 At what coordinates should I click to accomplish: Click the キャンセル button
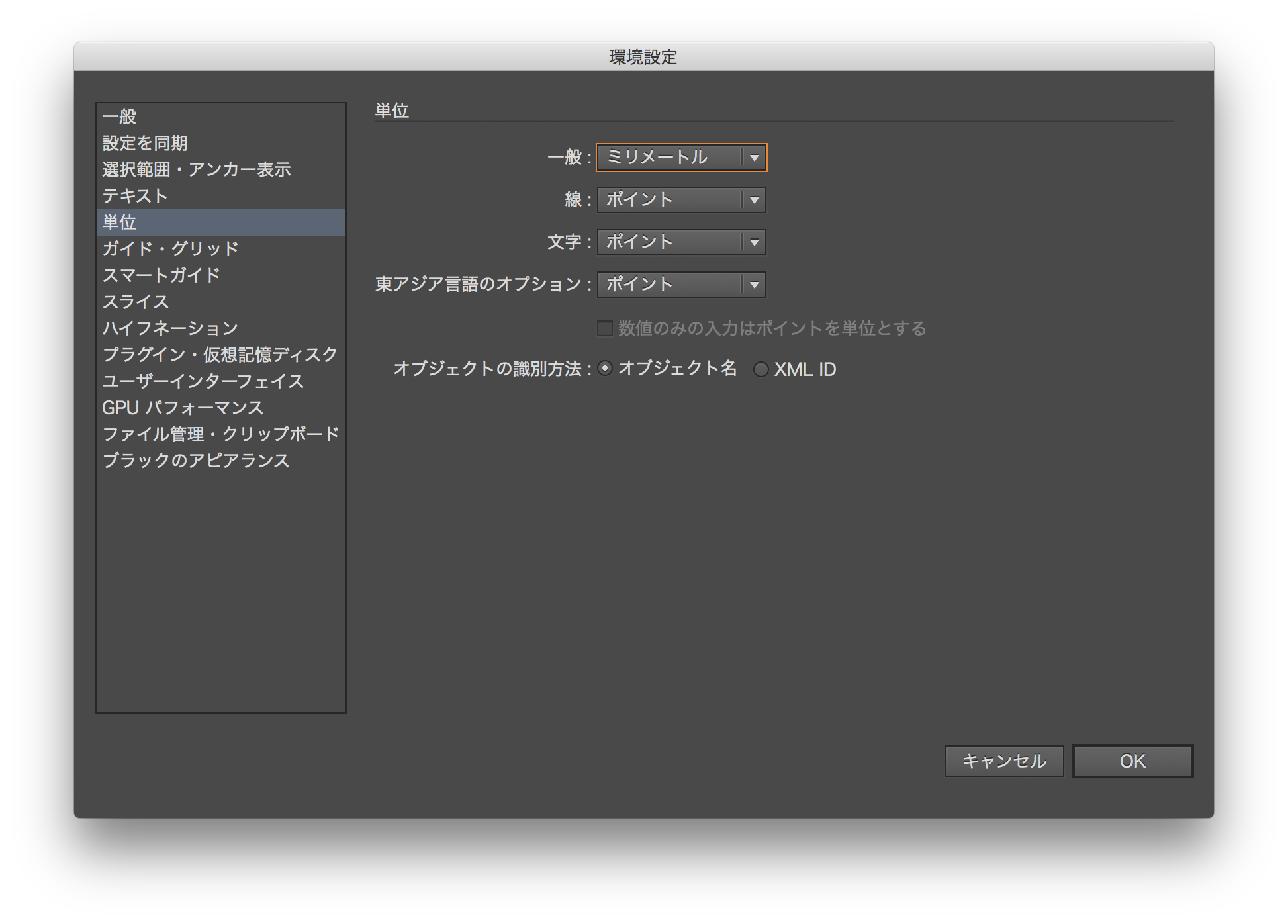(1004, 761)
